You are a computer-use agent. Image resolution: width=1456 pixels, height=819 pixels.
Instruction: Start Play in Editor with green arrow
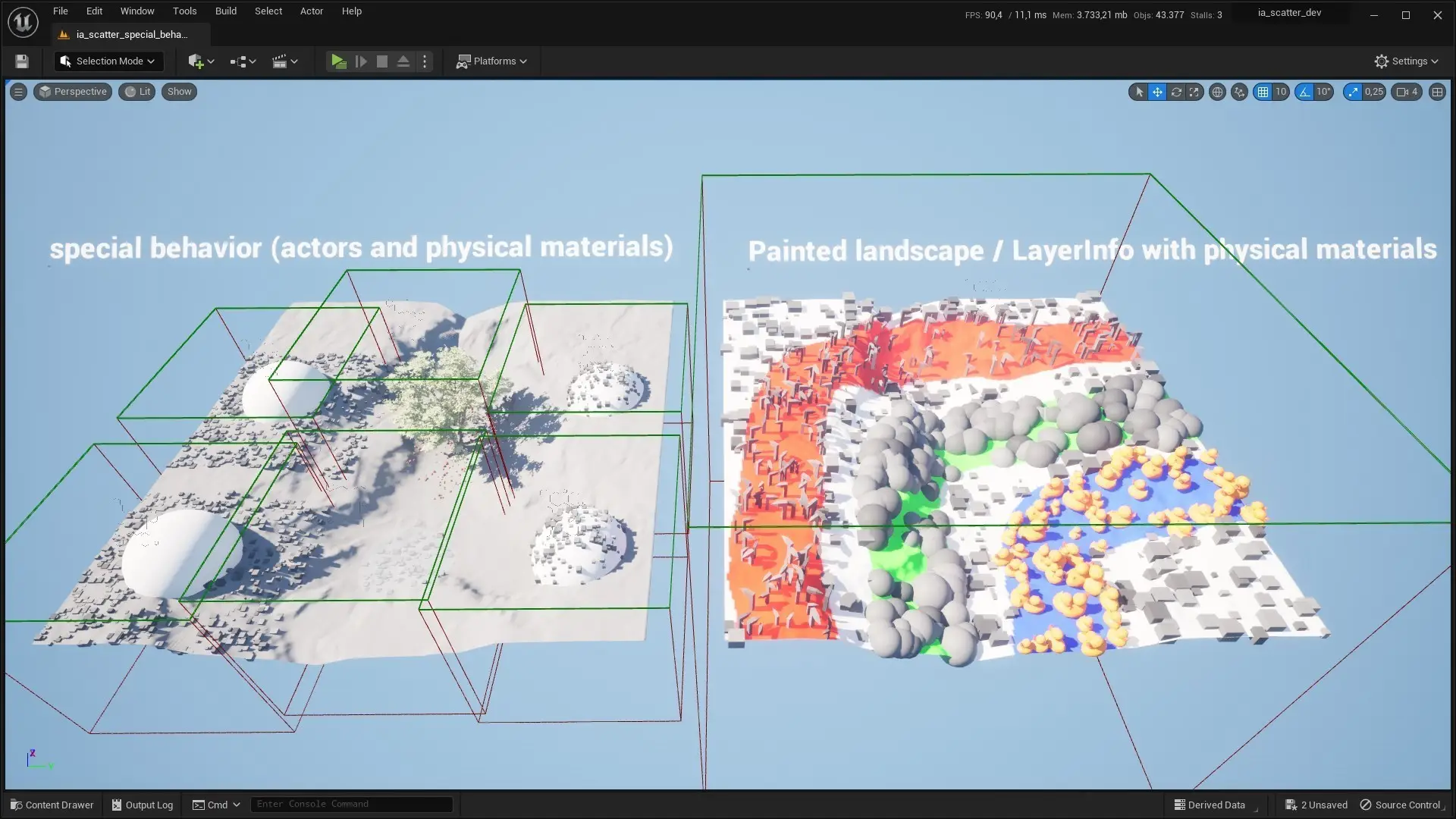coord(339,61)
